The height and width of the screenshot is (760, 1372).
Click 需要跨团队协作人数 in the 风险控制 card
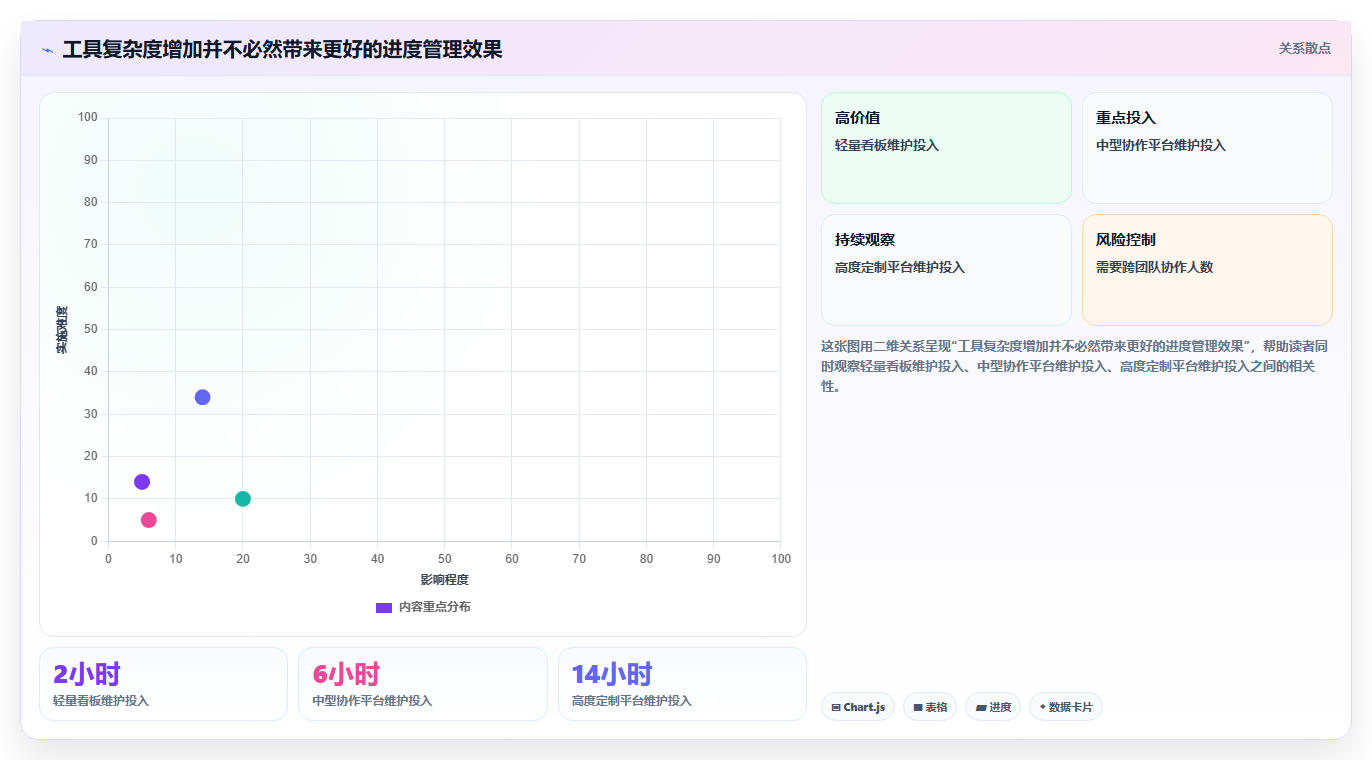[1155, 267]
